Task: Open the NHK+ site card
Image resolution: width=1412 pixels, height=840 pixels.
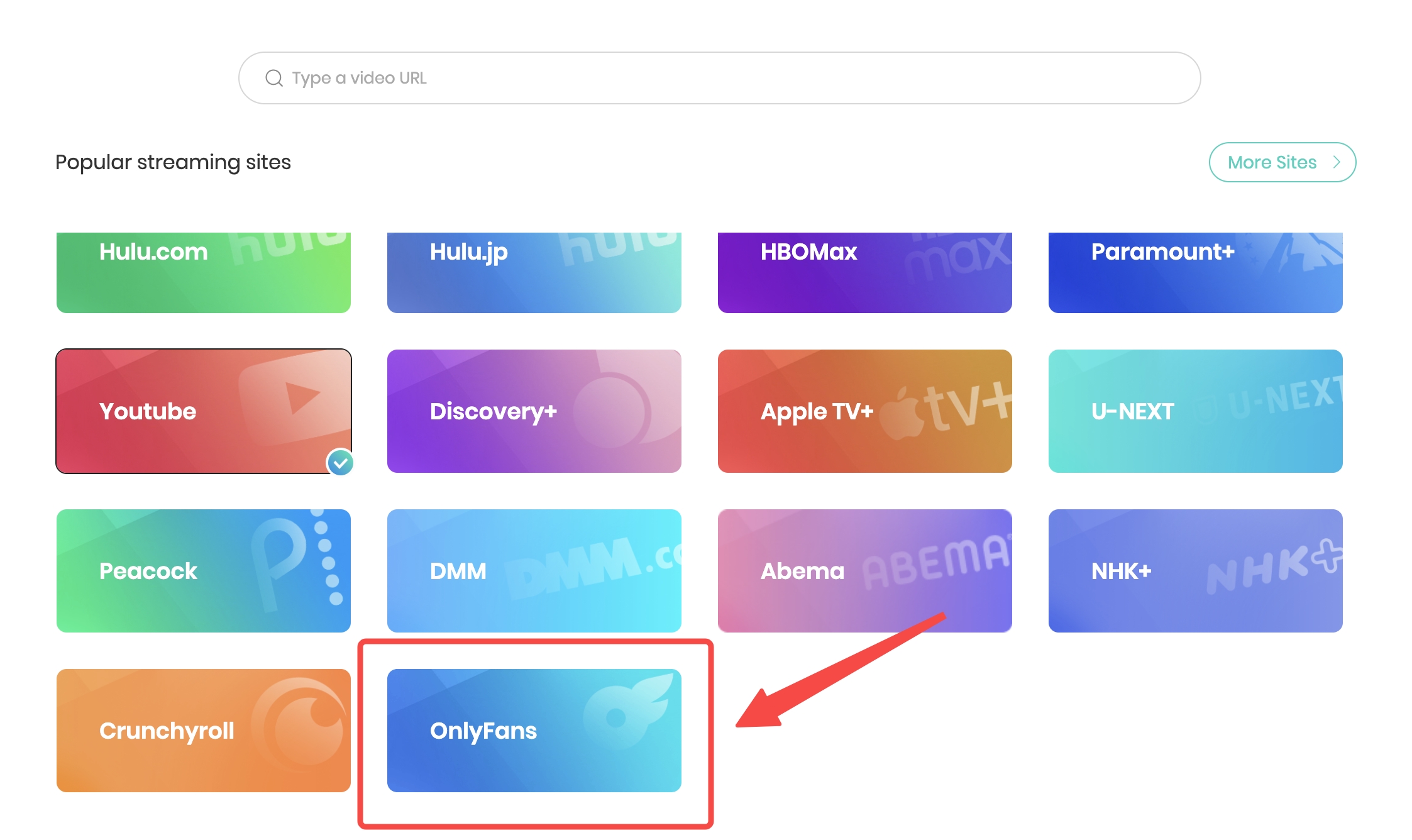Action: pos(1196,571)
